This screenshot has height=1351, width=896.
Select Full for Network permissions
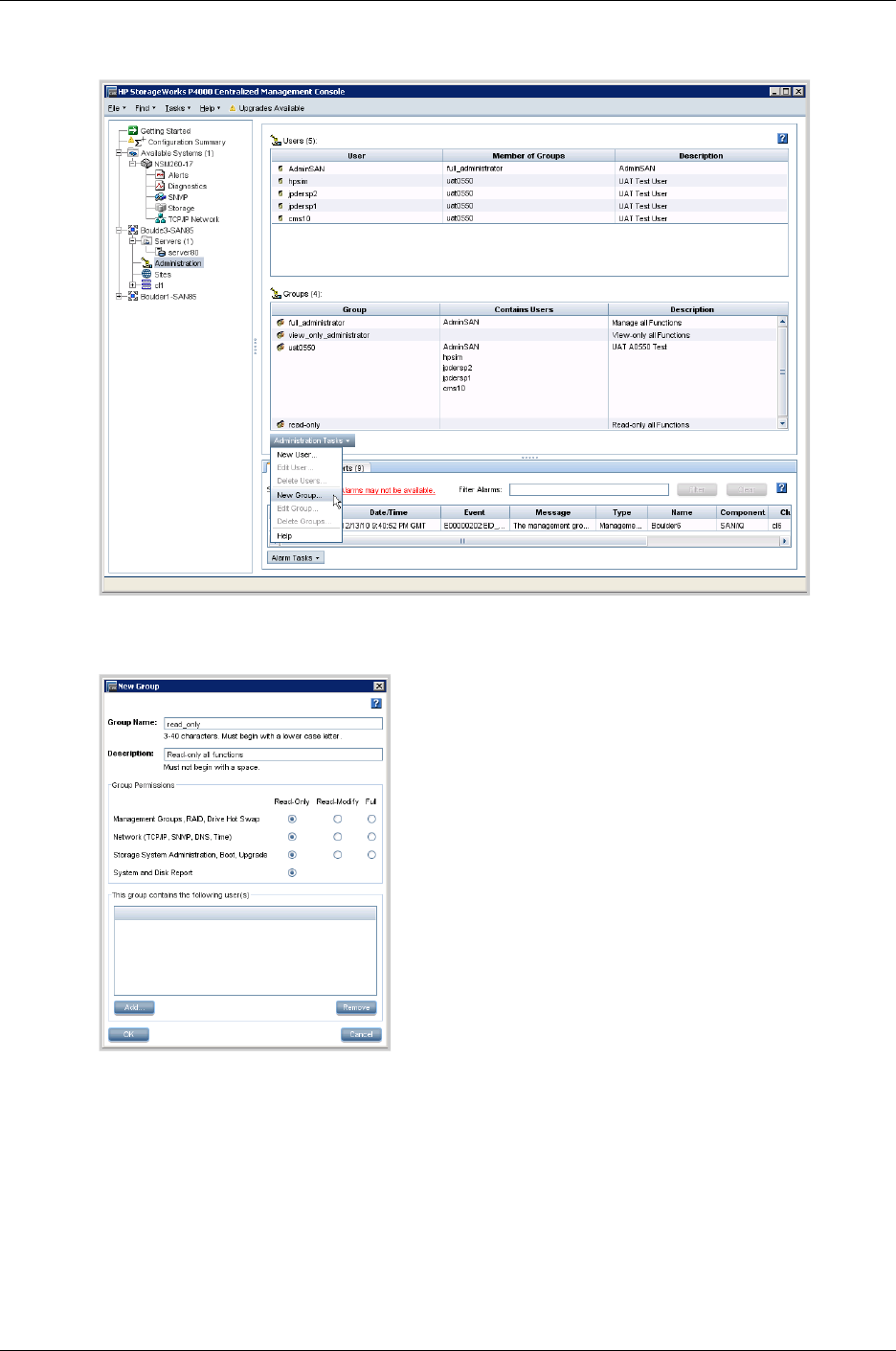coord(371,837)
